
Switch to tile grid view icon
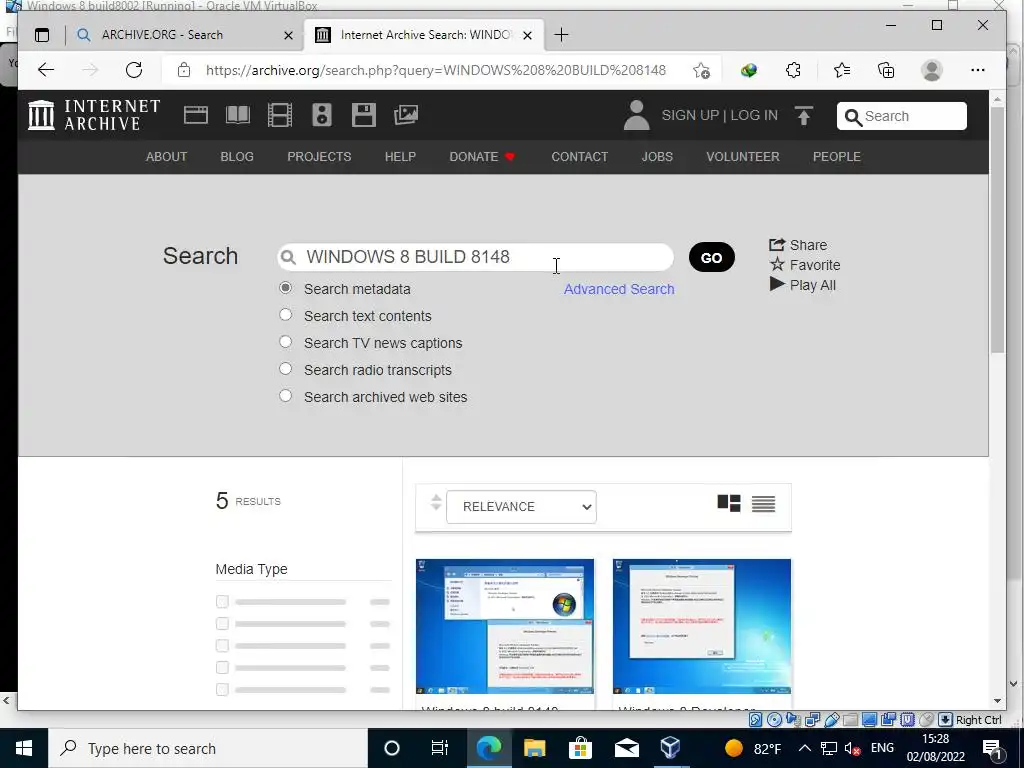pyautogui.click(x=729, y=504)
